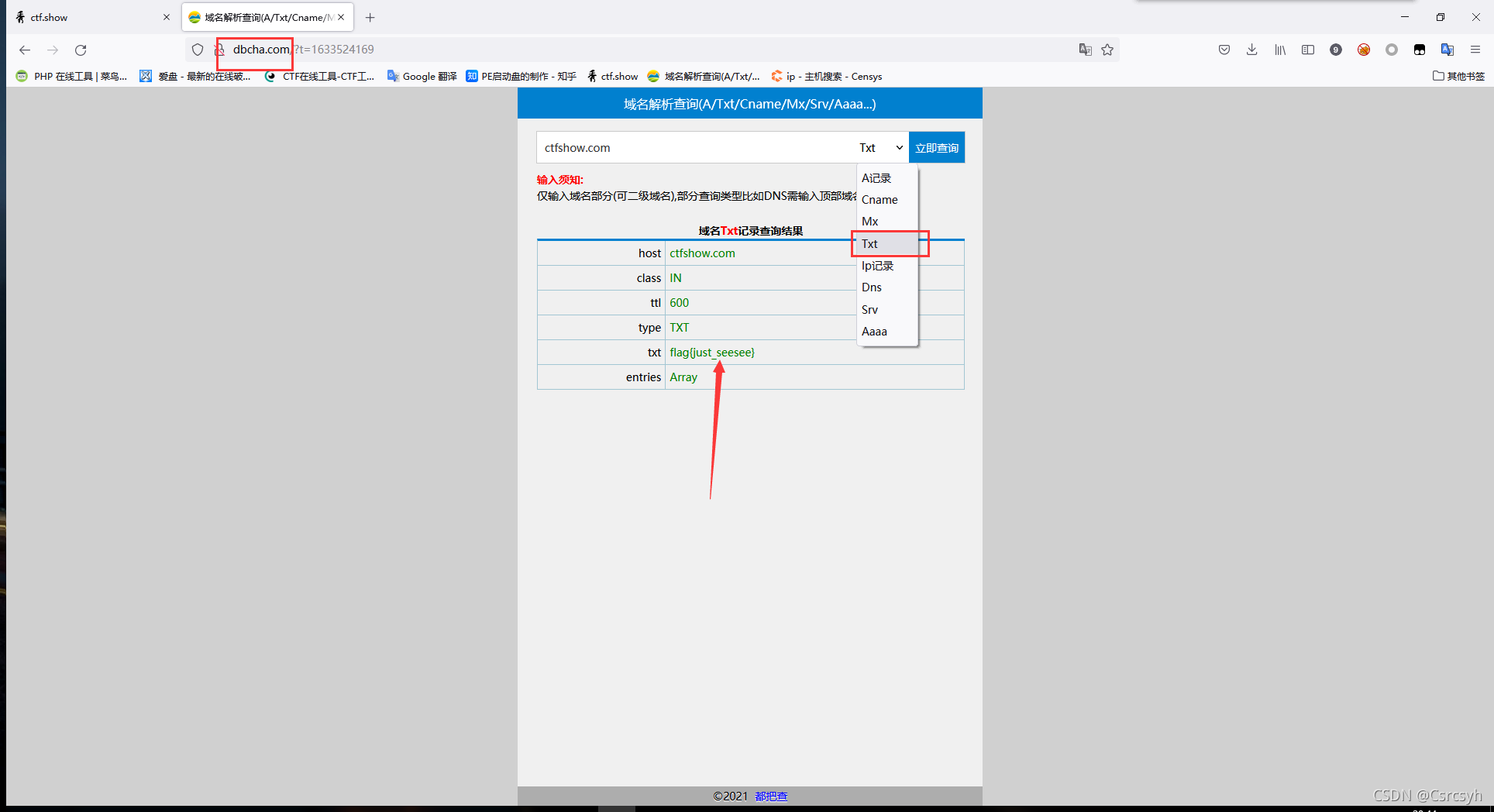
Task: Open ip 主机搜索 Censys bookmark
Action: (826, 76)
